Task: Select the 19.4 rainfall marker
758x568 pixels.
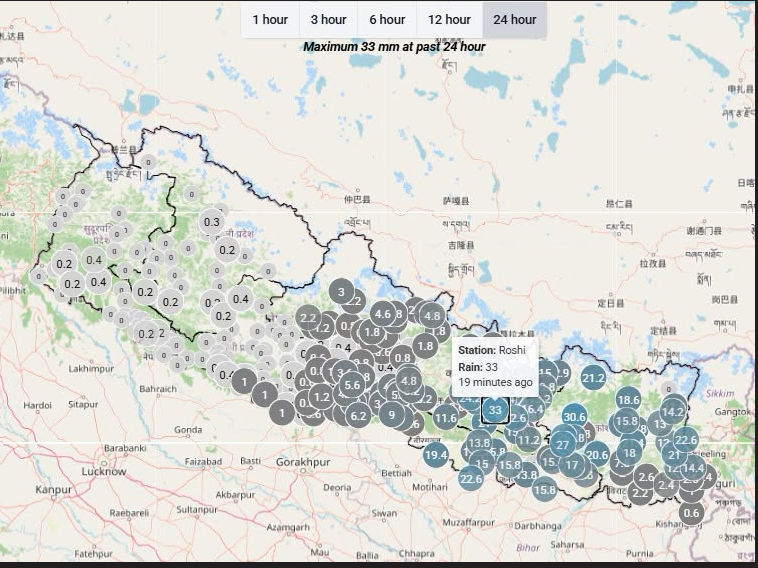Action: pyautogui.click(x=436, y=454)
